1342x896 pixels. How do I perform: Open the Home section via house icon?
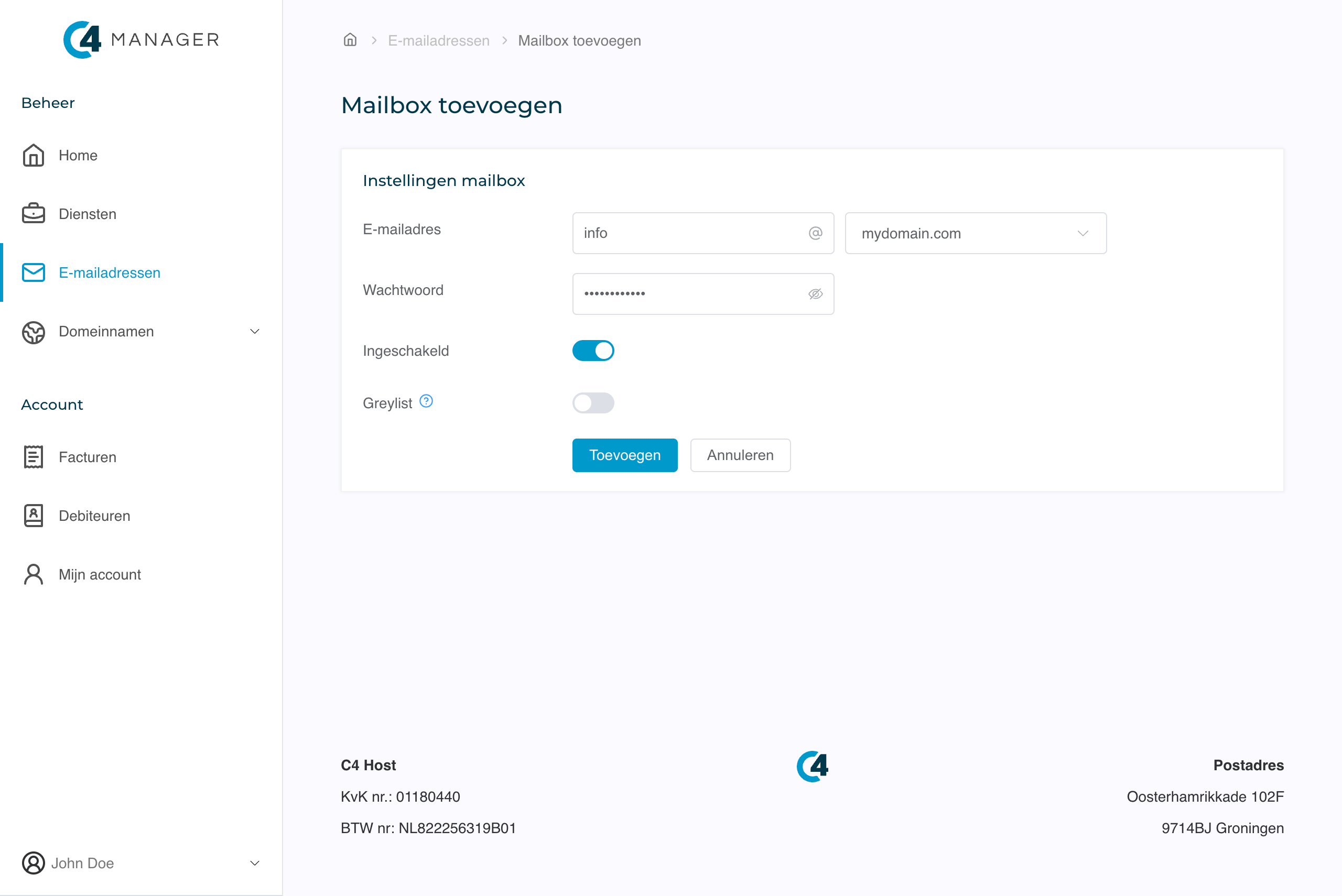tap(33, 155)
